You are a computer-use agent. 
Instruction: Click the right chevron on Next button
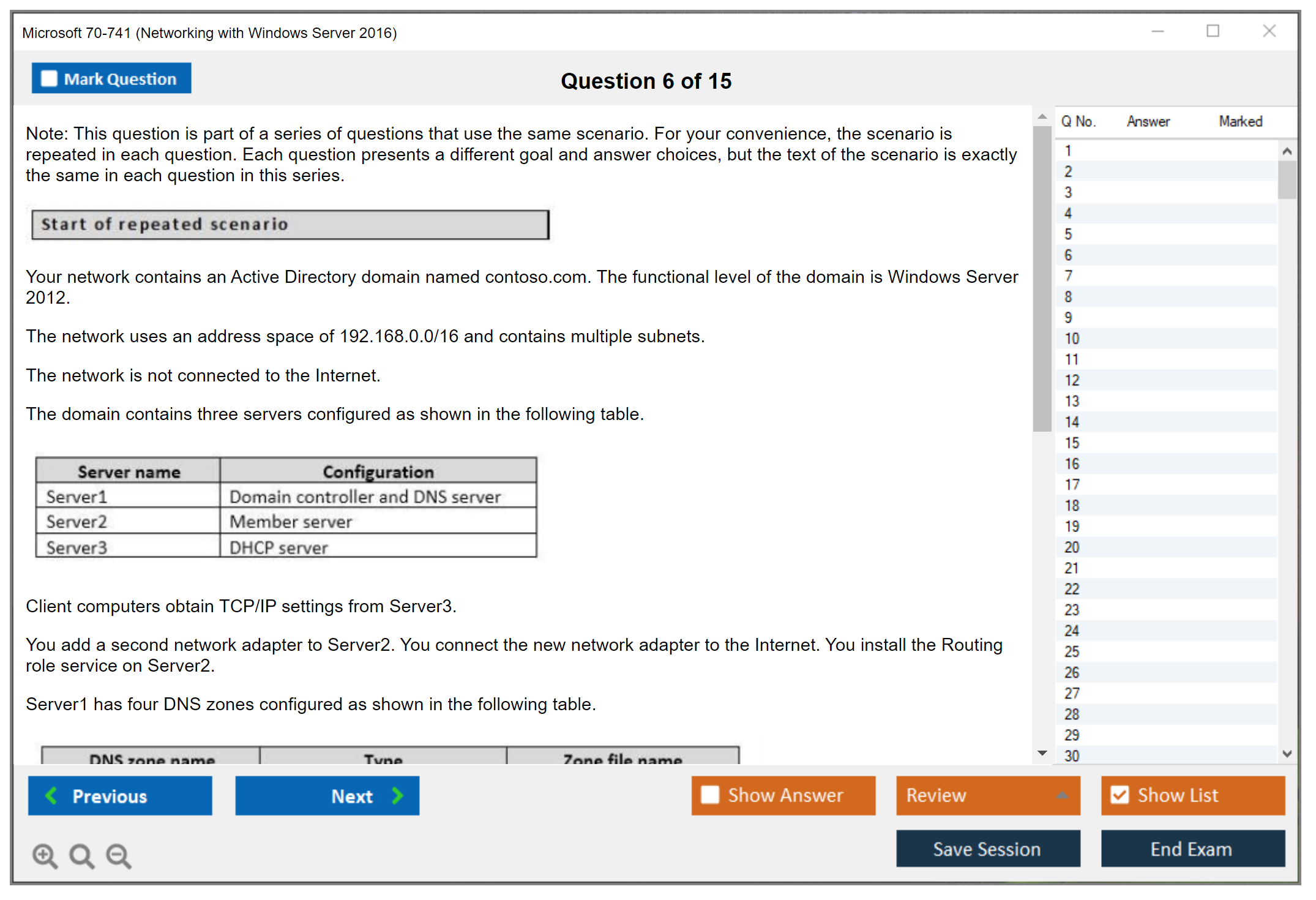tap(398, 795)
